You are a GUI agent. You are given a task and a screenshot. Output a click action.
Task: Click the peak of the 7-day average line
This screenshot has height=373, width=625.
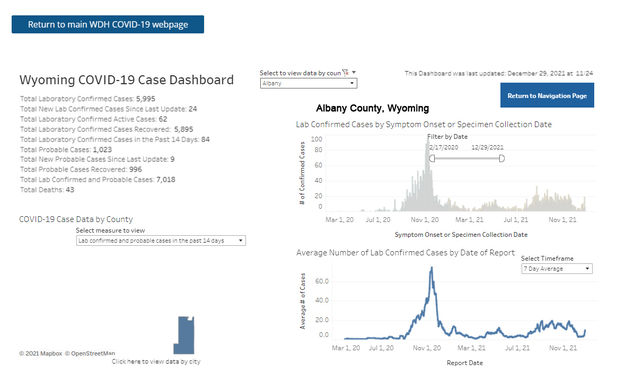point(432,268)
